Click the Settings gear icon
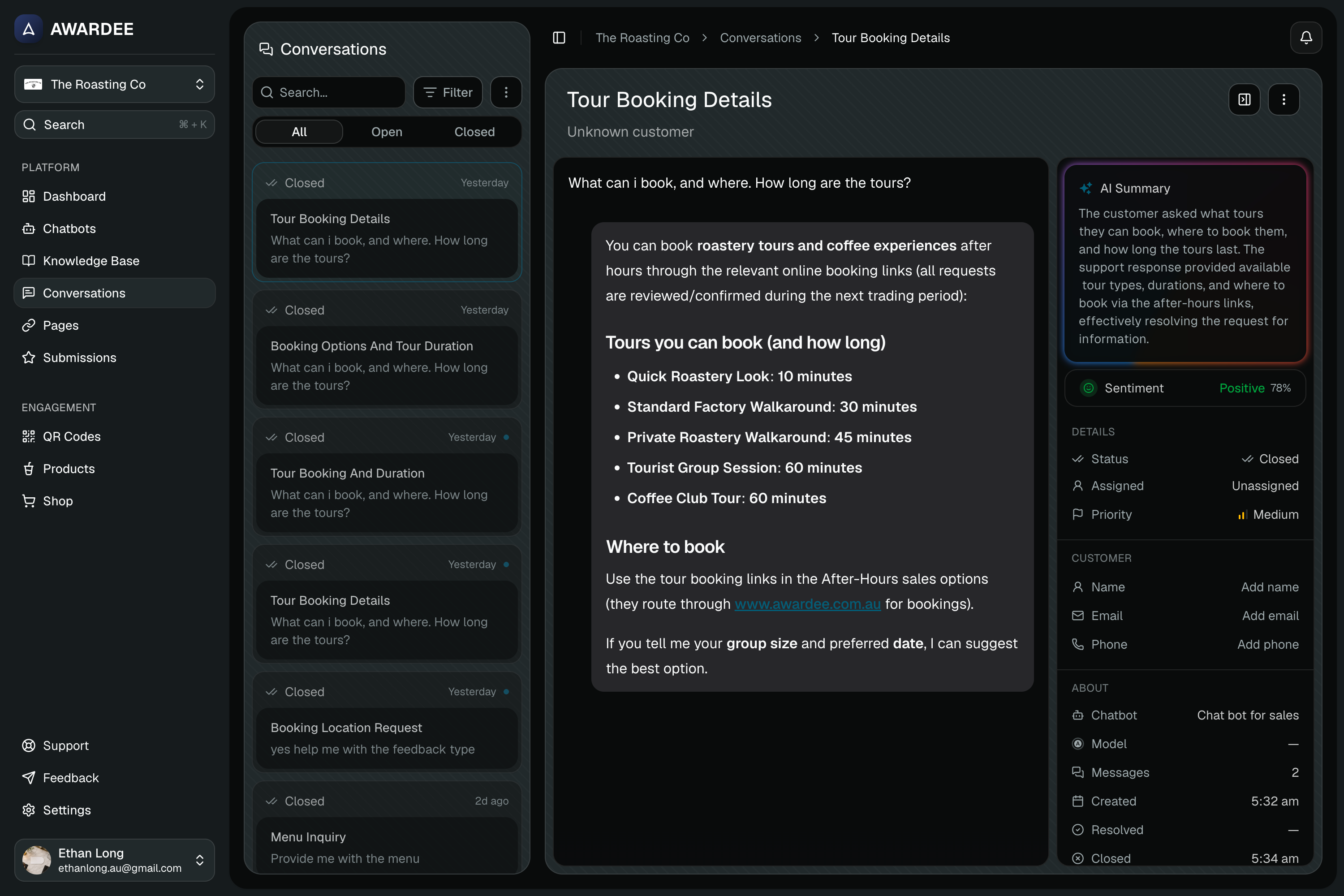This screenshot has height=896, width=1344. tap(29, 810)
